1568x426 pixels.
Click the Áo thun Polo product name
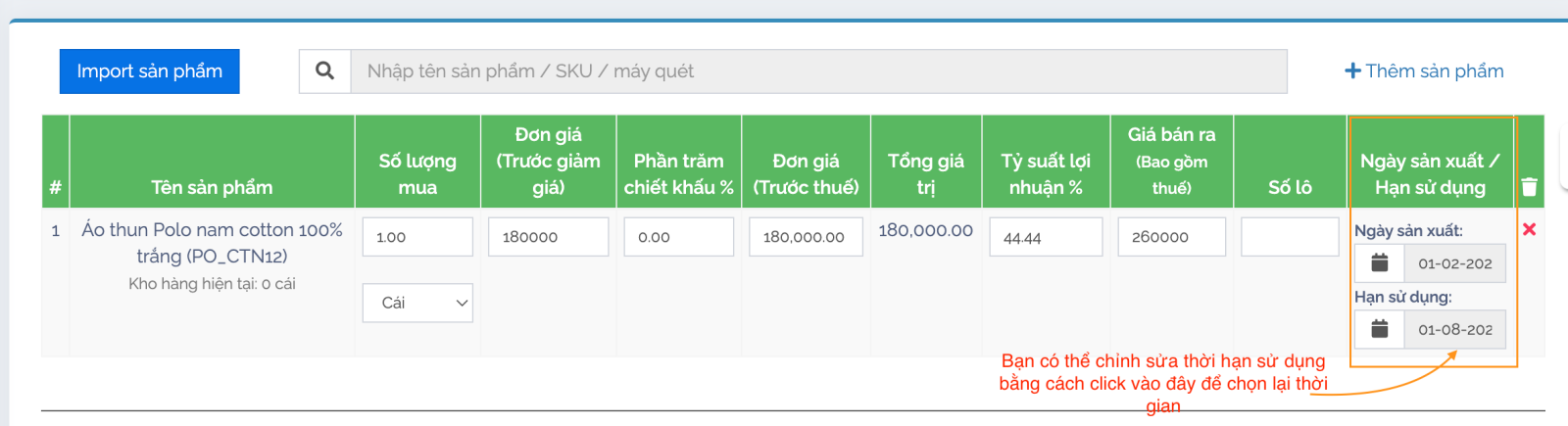(x=212, y=242)
